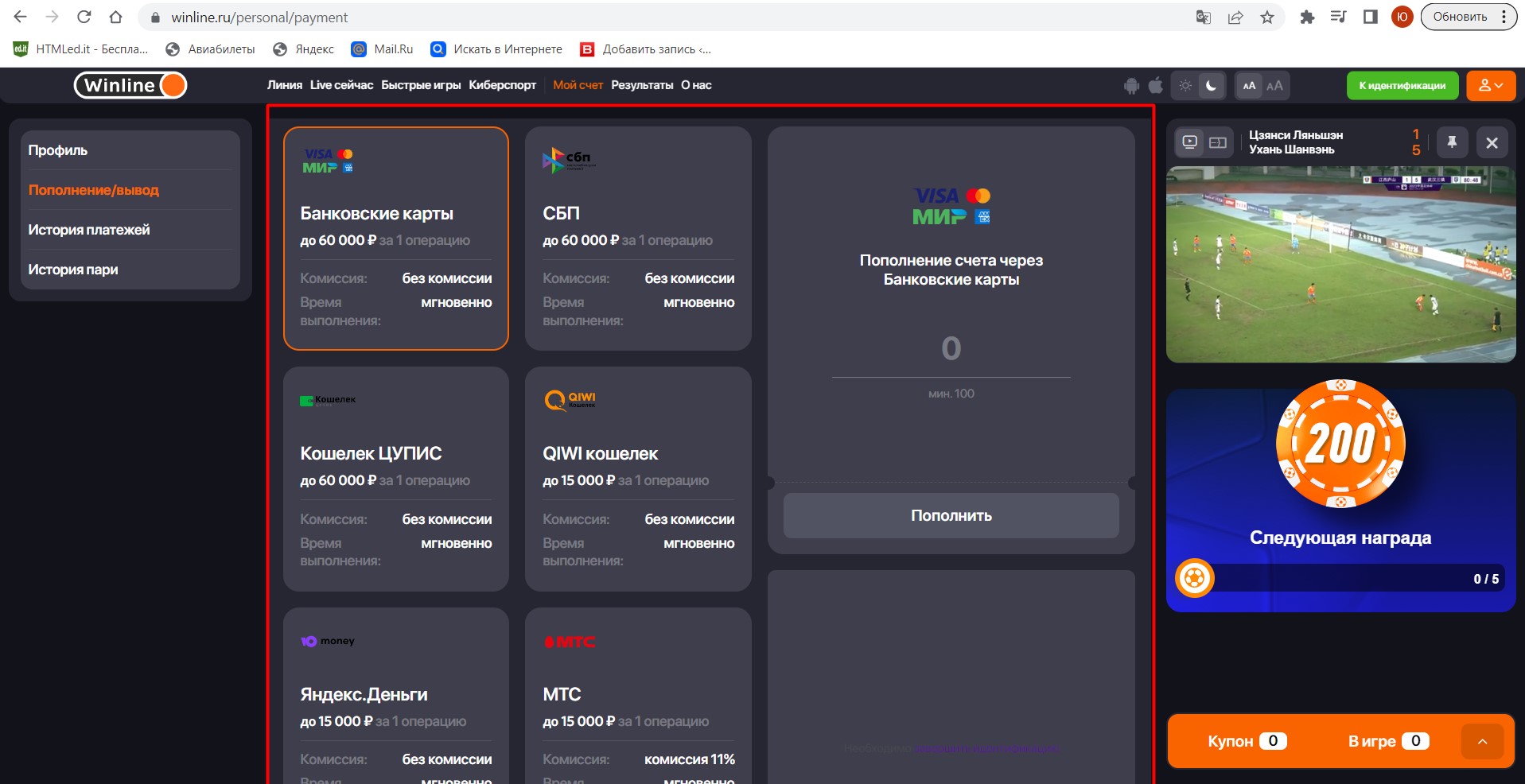Image resolution: width=1525 pixels, height=784 pixels.
Task: Select the МТС payment method
Action: pos(638,697)
